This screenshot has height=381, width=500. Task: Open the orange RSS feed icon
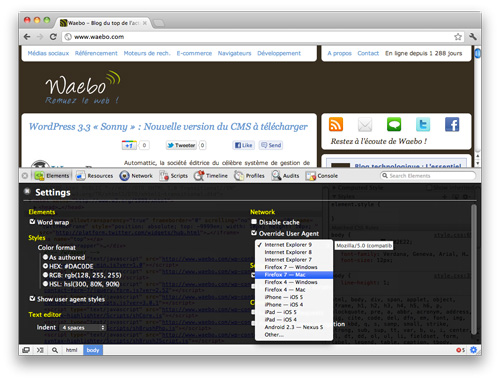point(336,124)
